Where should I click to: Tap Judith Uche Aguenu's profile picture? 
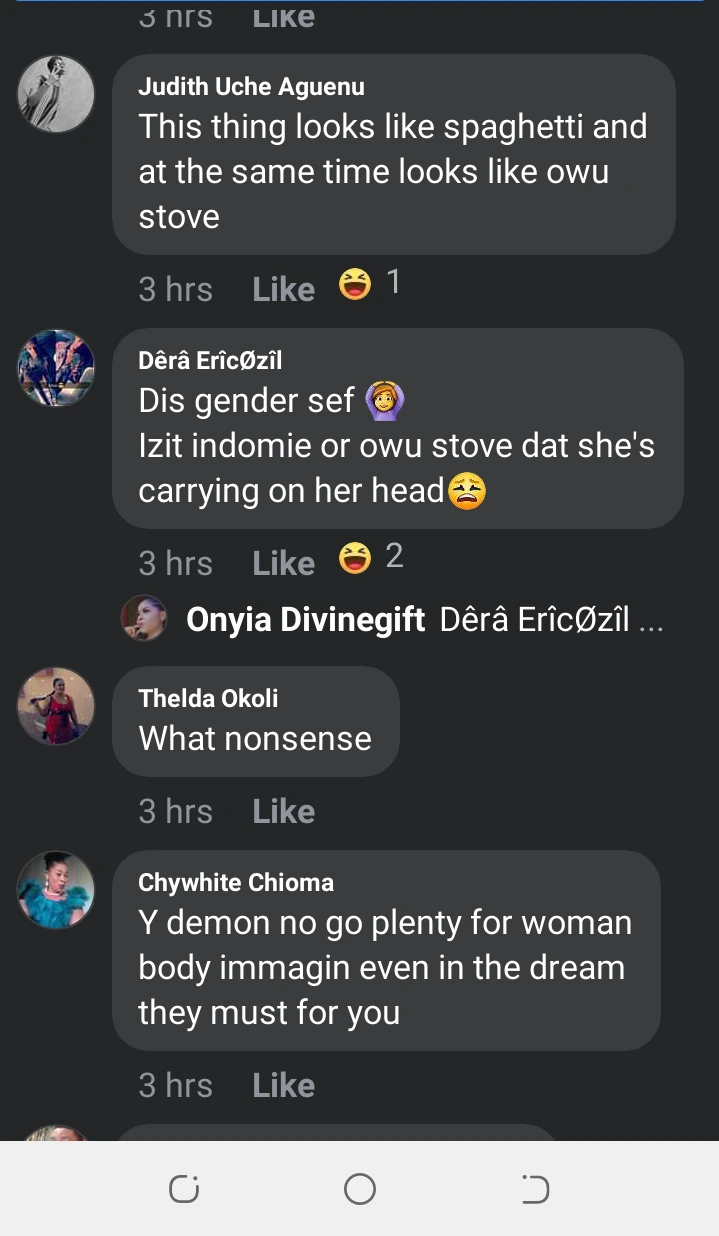tap(56, 95)
